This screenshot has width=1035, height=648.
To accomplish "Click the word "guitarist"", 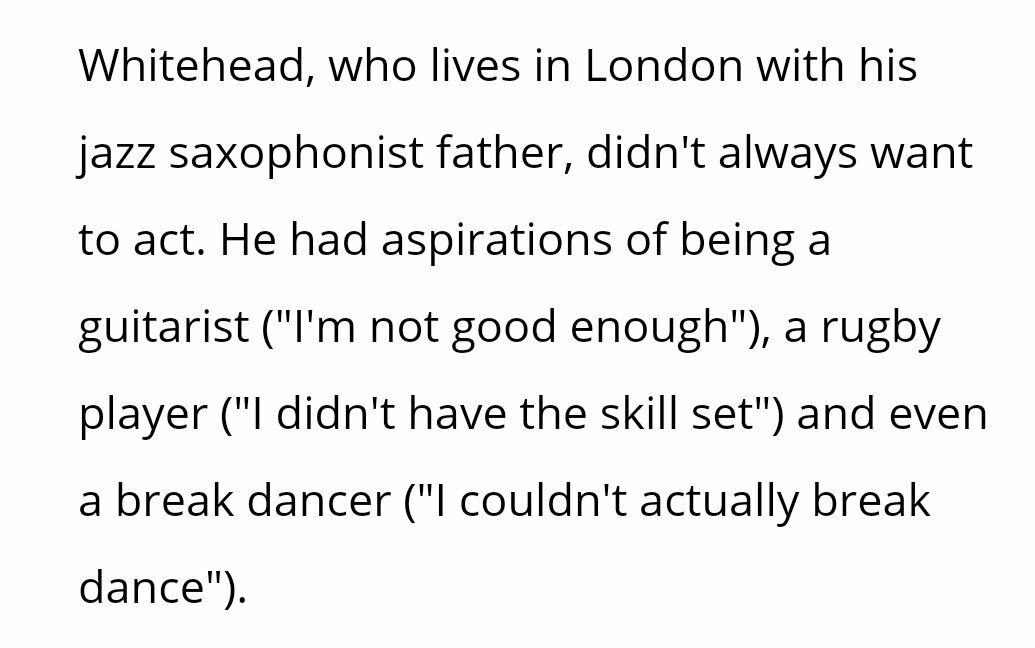I will click(164, 327).
